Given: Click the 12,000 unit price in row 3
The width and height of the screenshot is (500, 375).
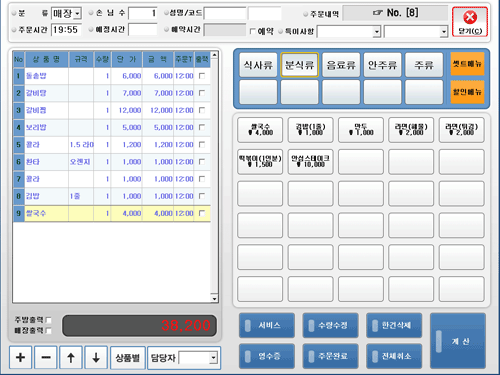Looking at the screenshot, I should (127, 110).
